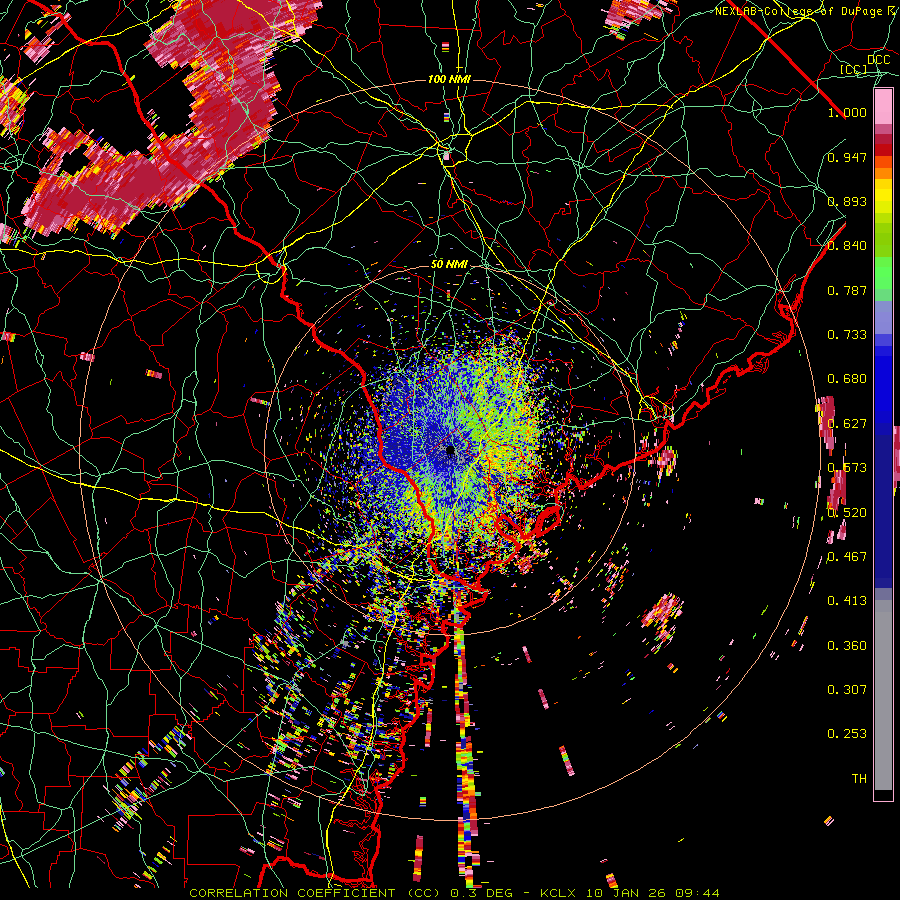This screenshot has height=900, width=900.
Task: Click the "100 NMI" range ring label
Action: click(449, 79)
